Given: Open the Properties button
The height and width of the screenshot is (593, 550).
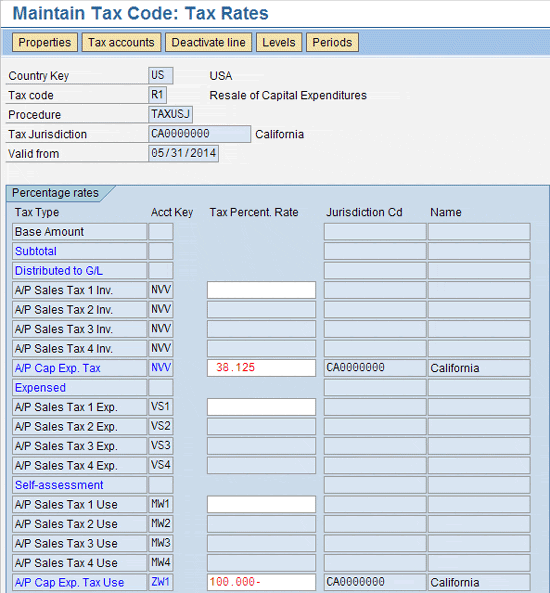Looking at the screenshot, I should [x=45, y=42].
